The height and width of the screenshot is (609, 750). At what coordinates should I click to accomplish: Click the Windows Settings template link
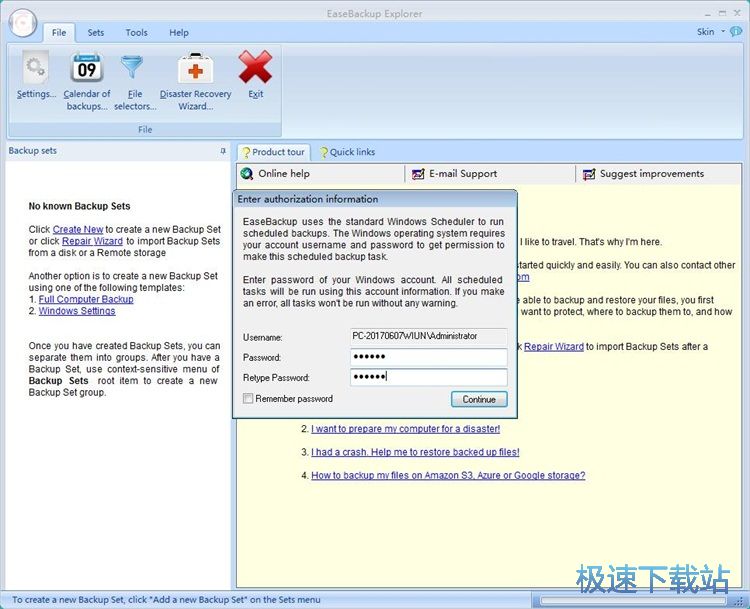click(x=77, y=311)
